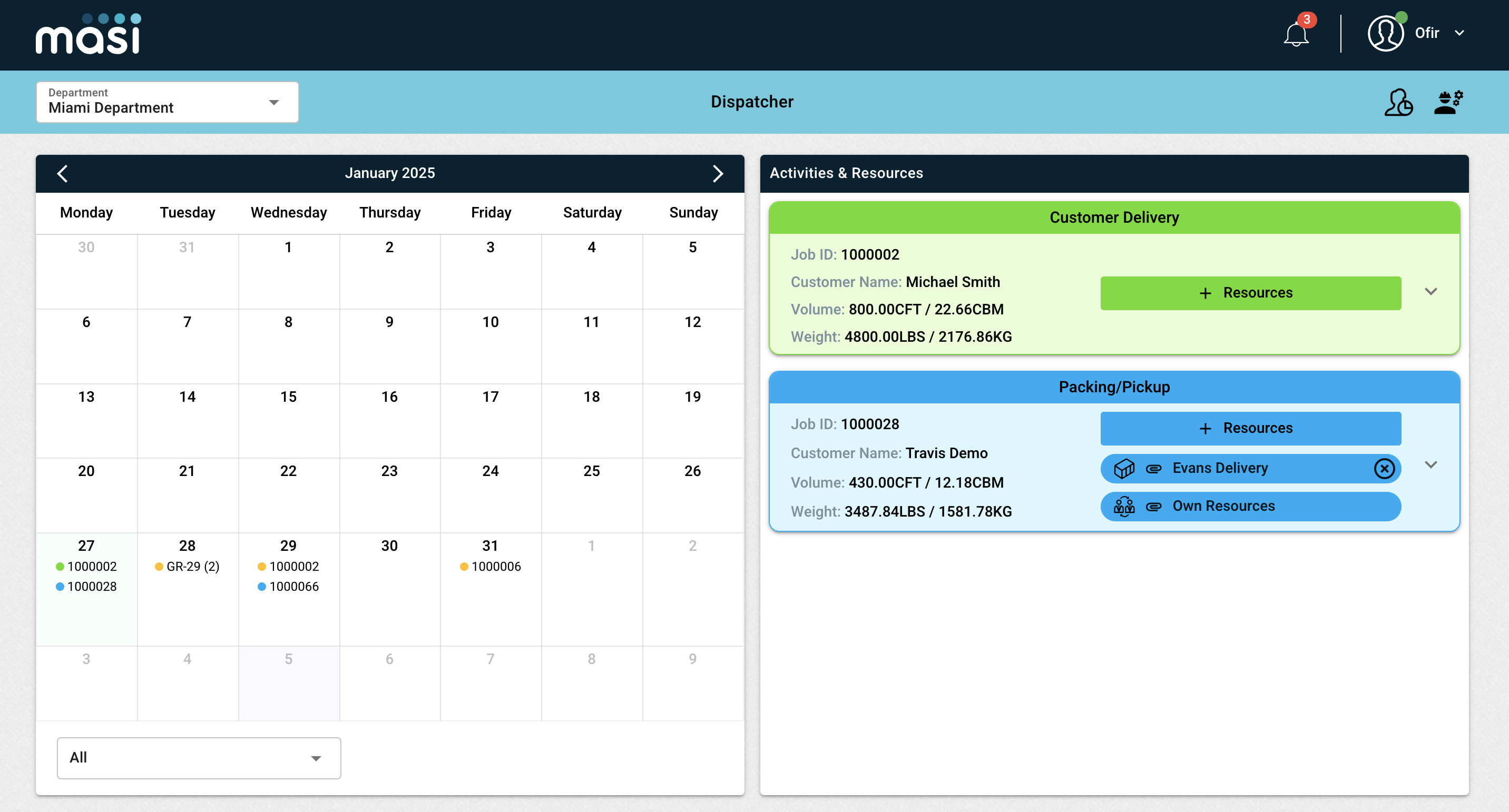1509x812 pixels.
Task: Open the All filter dropdown
Action: pyautogui.click(x=199, y=758)
